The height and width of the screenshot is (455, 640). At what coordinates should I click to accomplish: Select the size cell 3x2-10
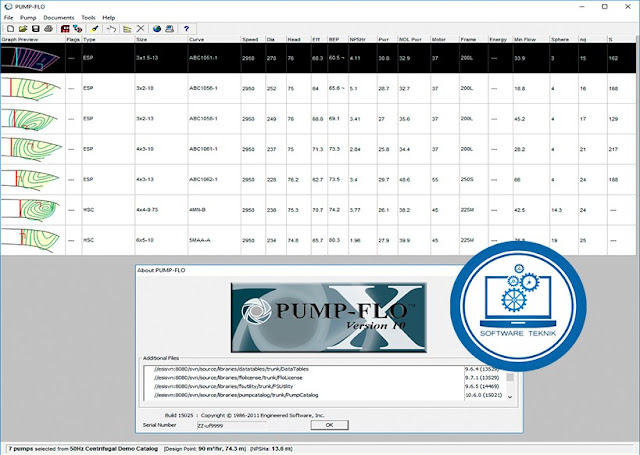tap(145, 88)
